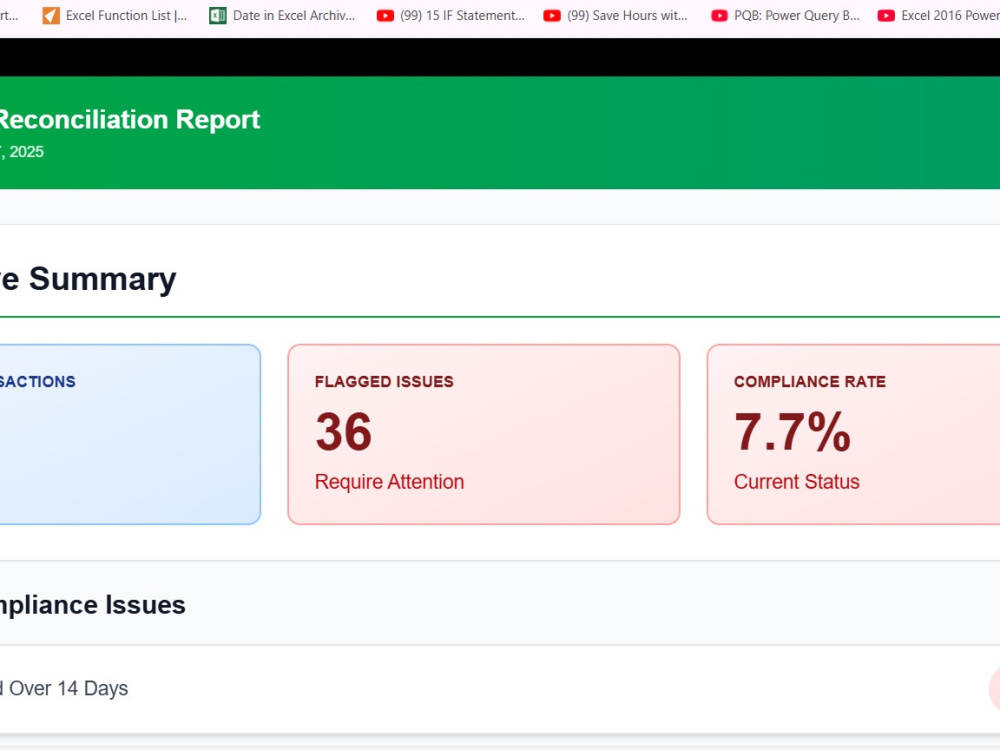The image size is (1000, 750).
Task: Click the YouTube icon beside Save Hours
Action: coord(552,15)
